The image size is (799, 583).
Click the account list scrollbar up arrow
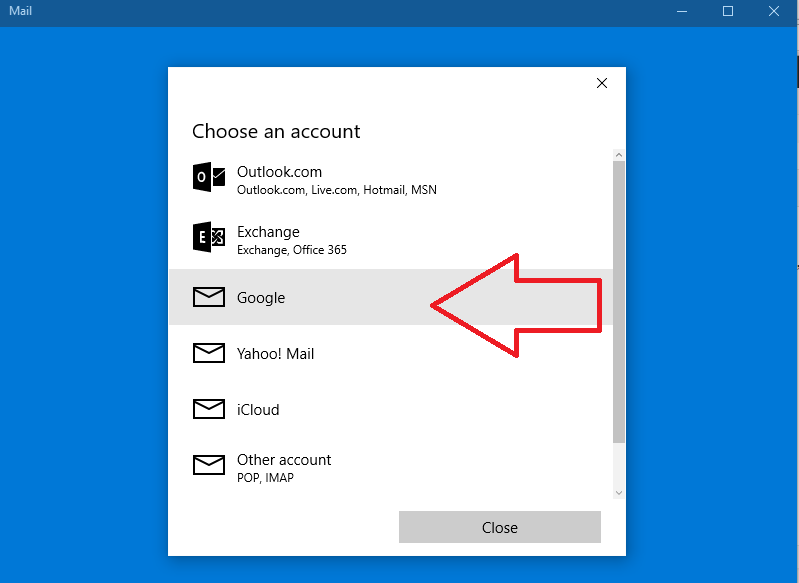(x=619, y=155)
